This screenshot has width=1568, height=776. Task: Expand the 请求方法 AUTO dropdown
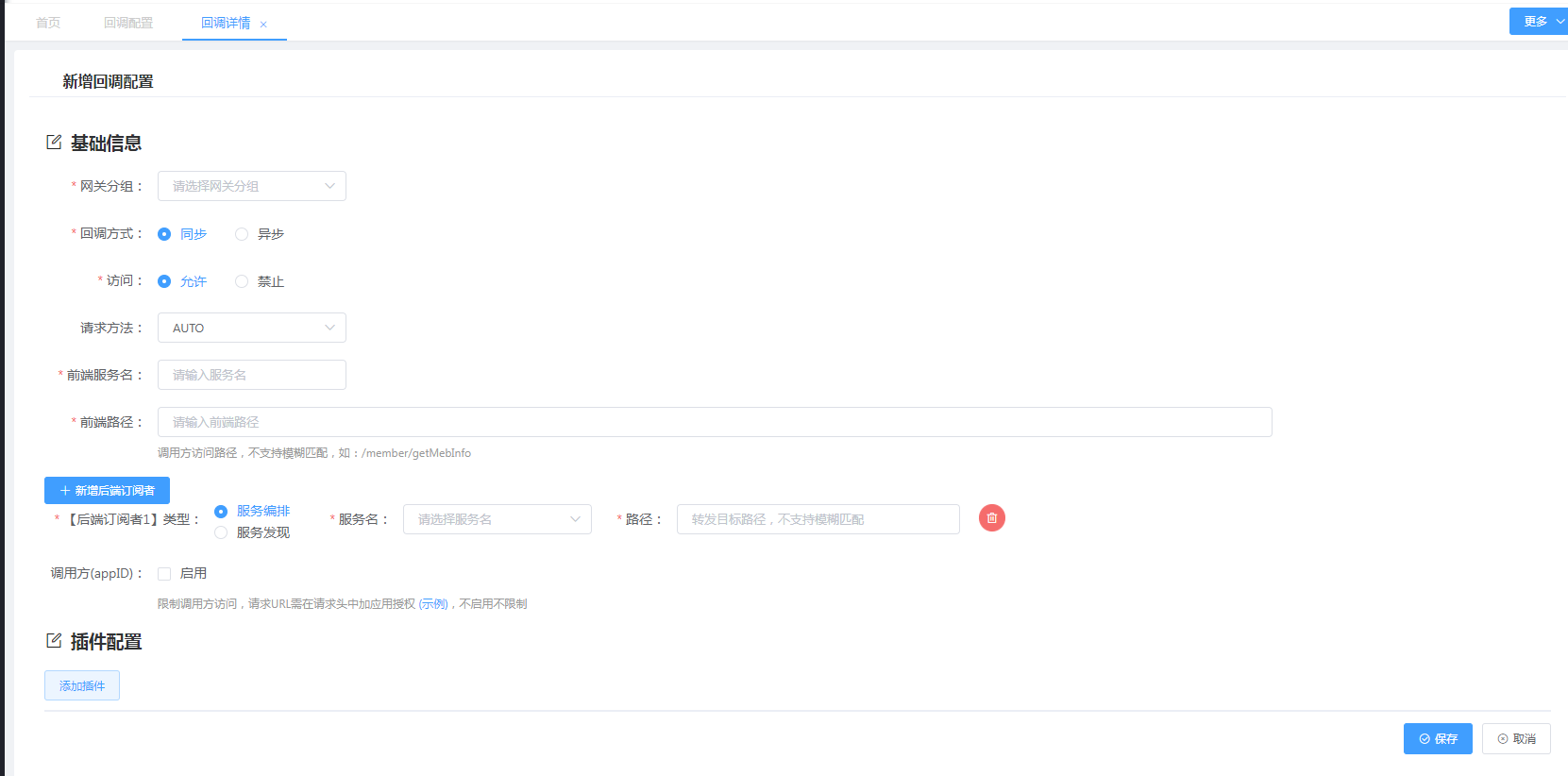[251, 328]
